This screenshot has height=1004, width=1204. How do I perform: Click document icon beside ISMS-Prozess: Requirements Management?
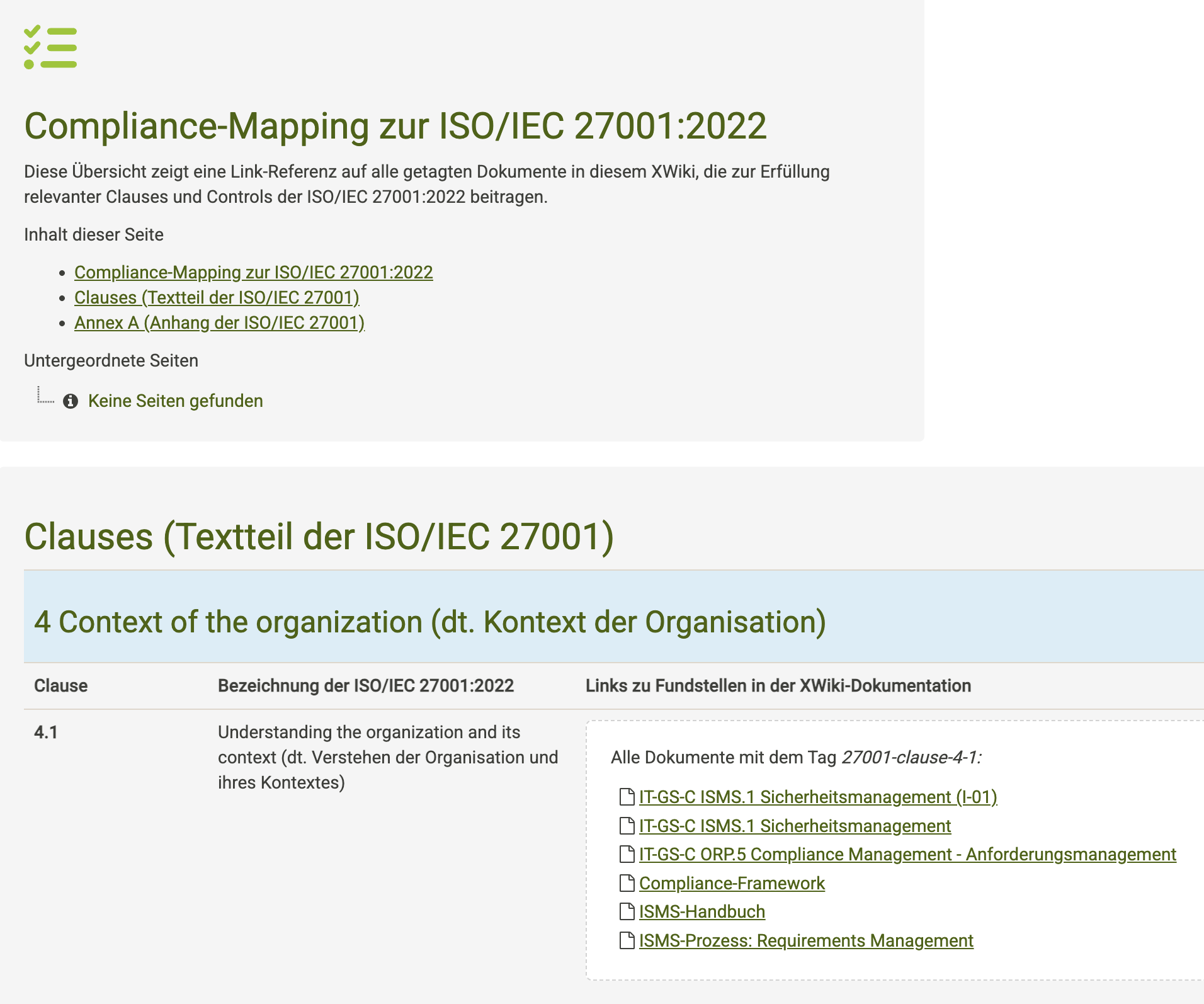tap(627, 940)
